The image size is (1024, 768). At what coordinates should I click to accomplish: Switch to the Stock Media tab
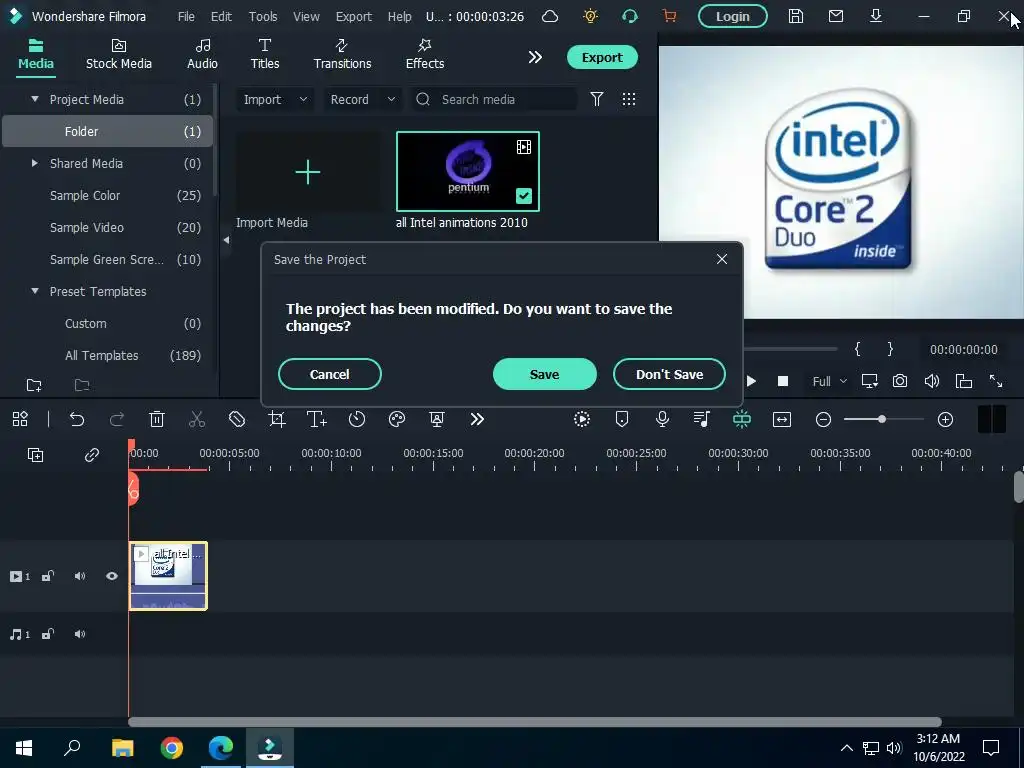(119, 55)
